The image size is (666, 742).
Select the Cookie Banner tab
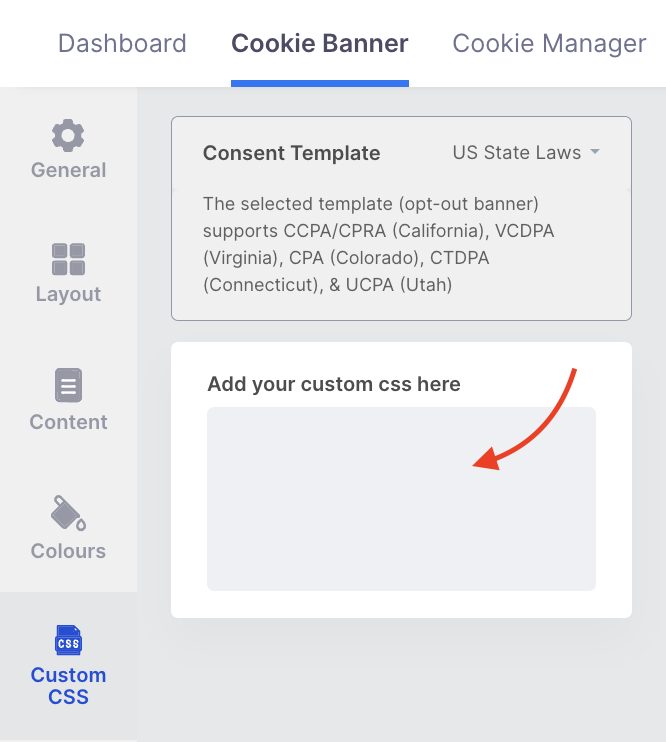pos(320,44)
